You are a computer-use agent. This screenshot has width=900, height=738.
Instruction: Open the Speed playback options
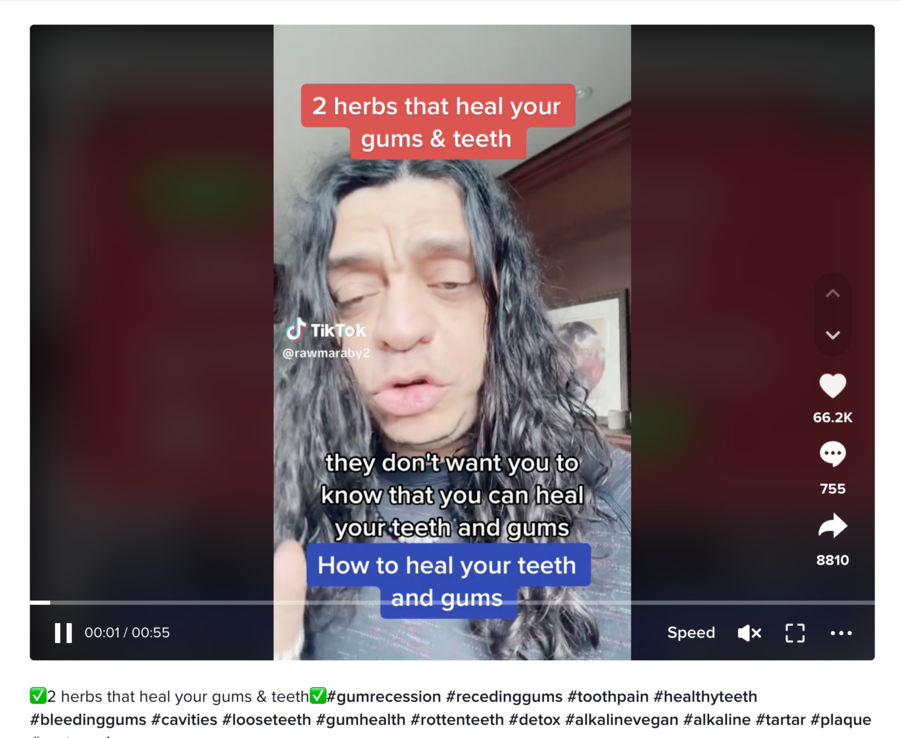click(691, 632)
